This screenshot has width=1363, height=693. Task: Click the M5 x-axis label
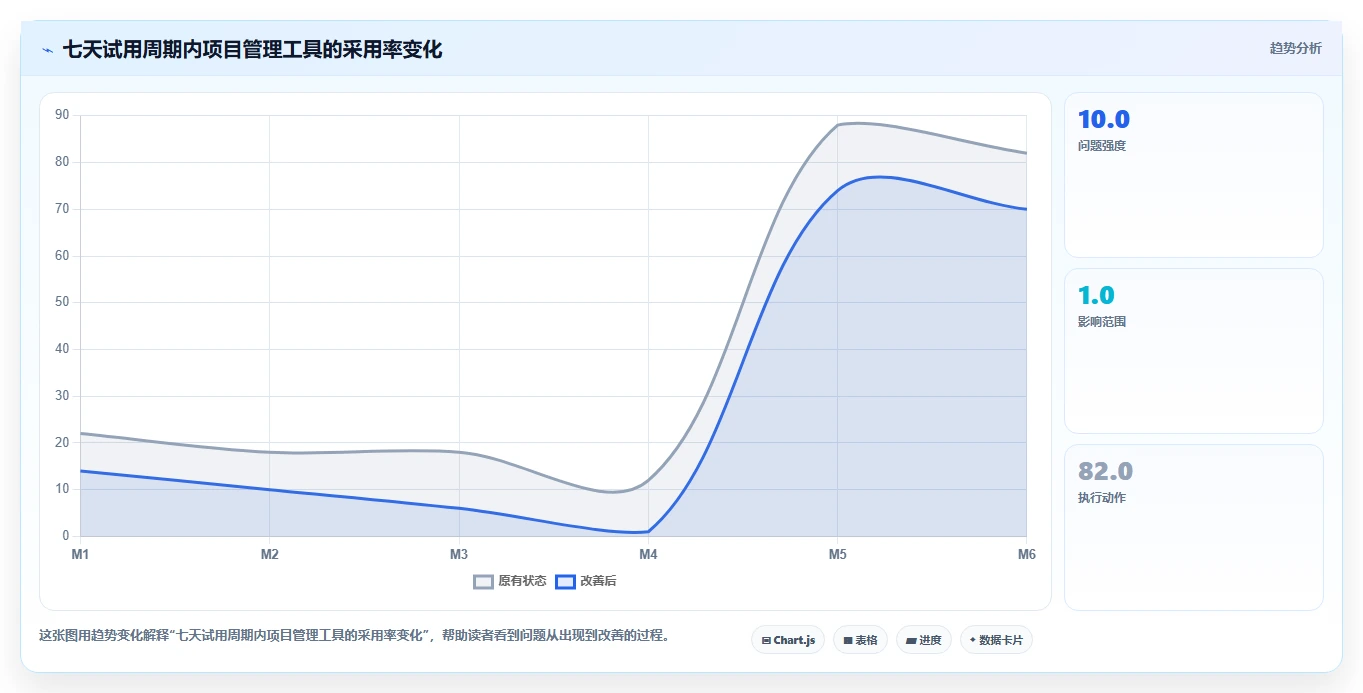(x=837, y=554)
